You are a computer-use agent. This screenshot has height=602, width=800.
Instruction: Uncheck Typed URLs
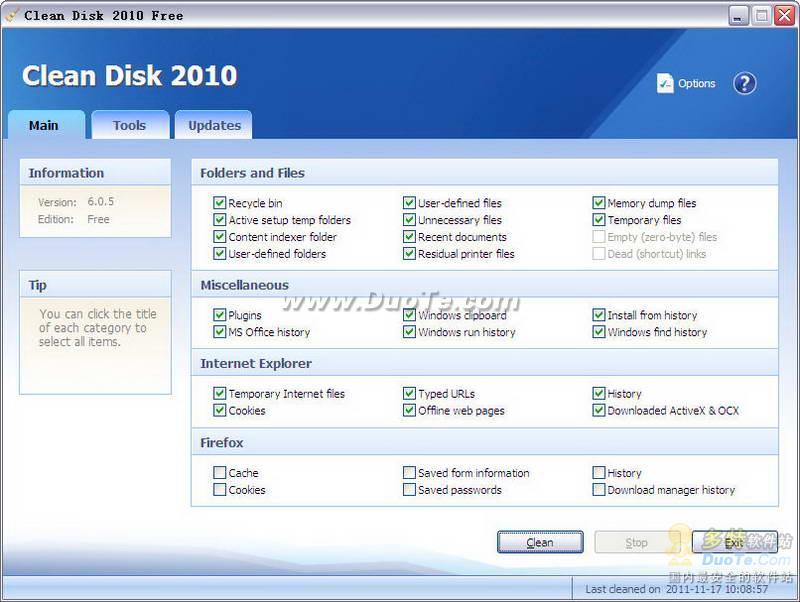pyautogui.click(x=409, y=394)
